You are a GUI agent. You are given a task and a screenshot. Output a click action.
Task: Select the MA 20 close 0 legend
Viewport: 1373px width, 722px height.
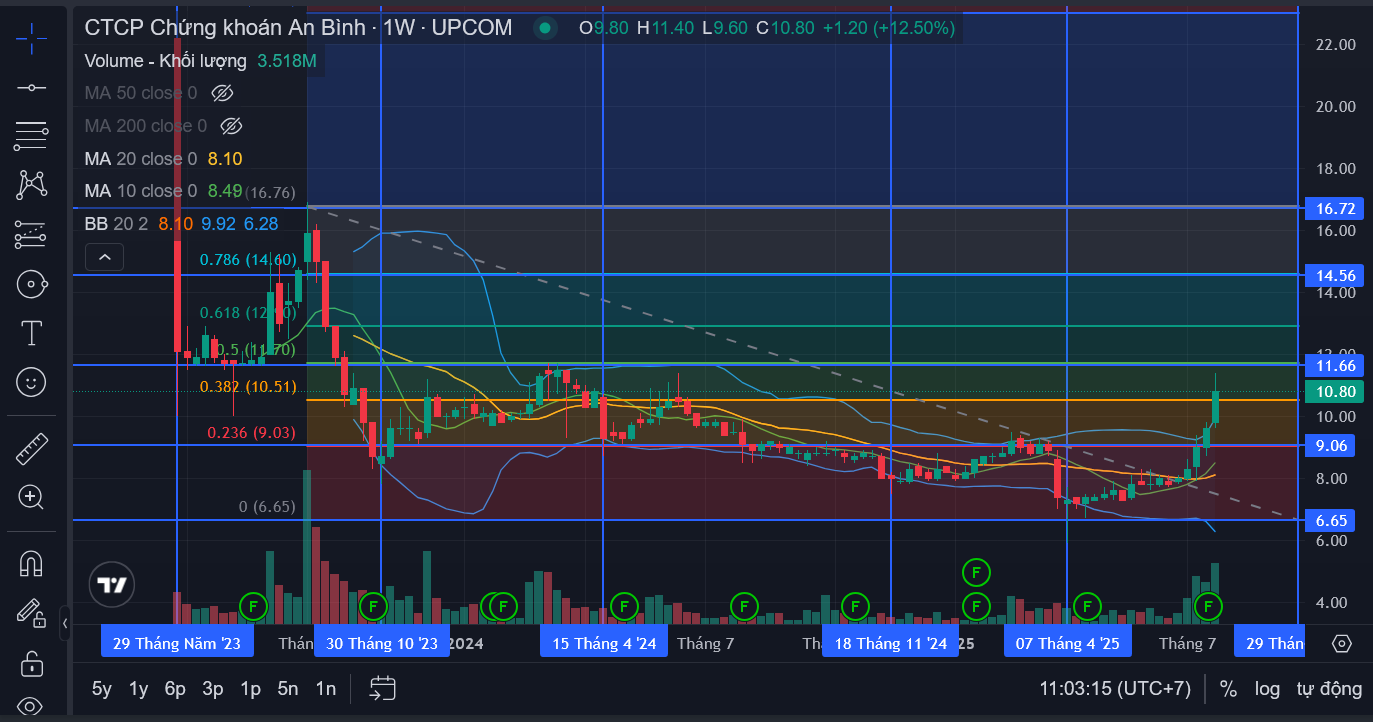click(x=141, y=159)
